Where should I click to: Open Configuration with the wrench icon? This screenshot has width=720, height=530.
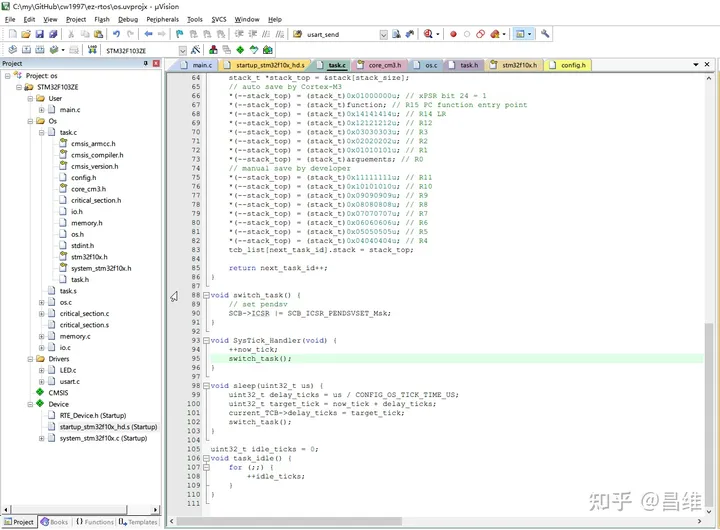point(545,34)
